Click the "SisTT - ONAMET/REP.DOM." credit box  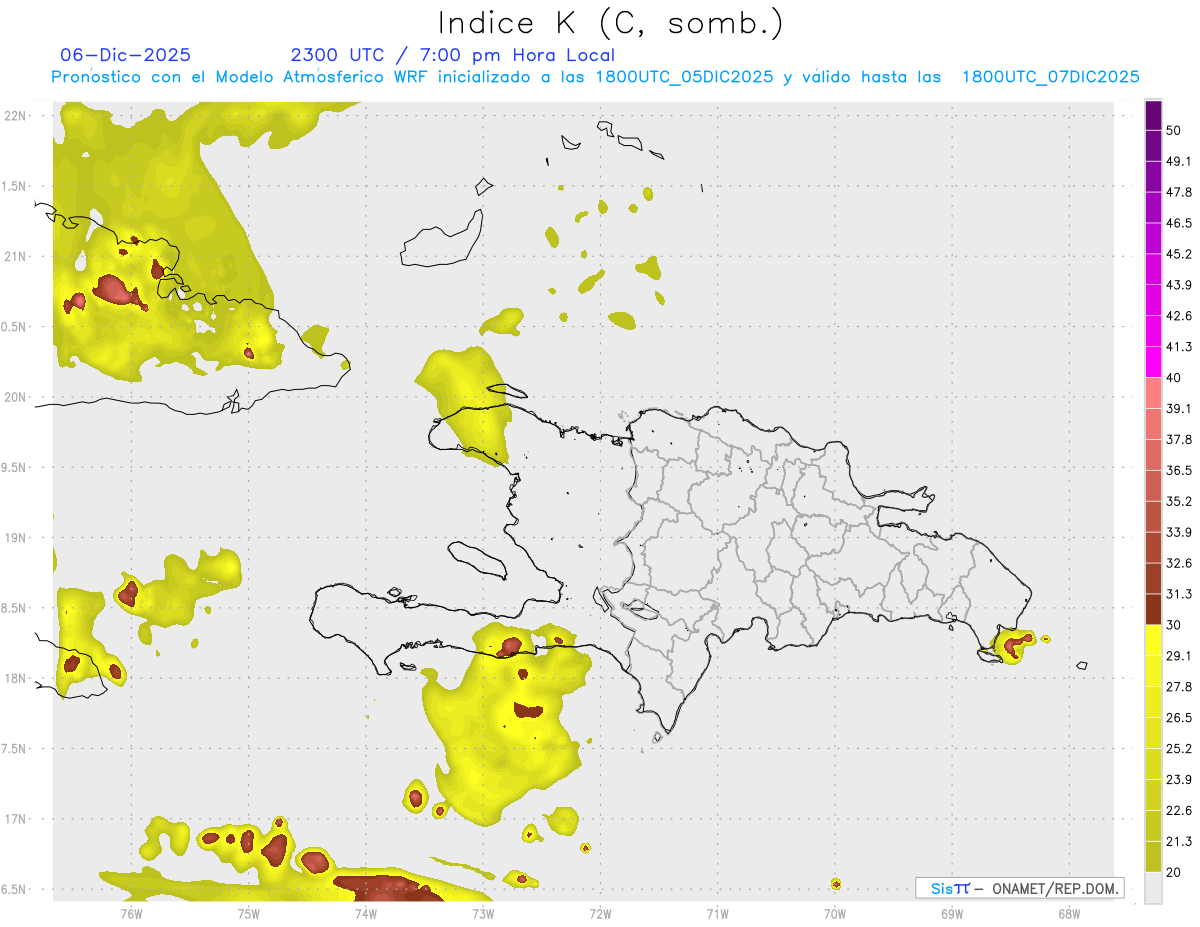1019,888
